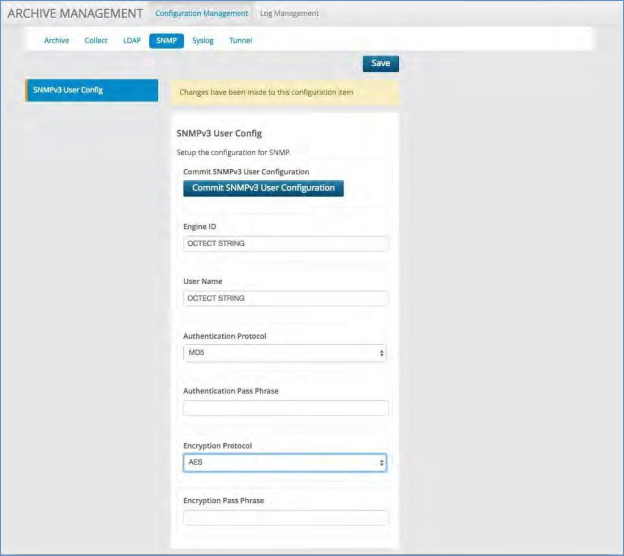The height and width of the screenshot is (556, 624).
Task: Open the Encryption Protocol dropdown
Action: click(x=286, y=463)
